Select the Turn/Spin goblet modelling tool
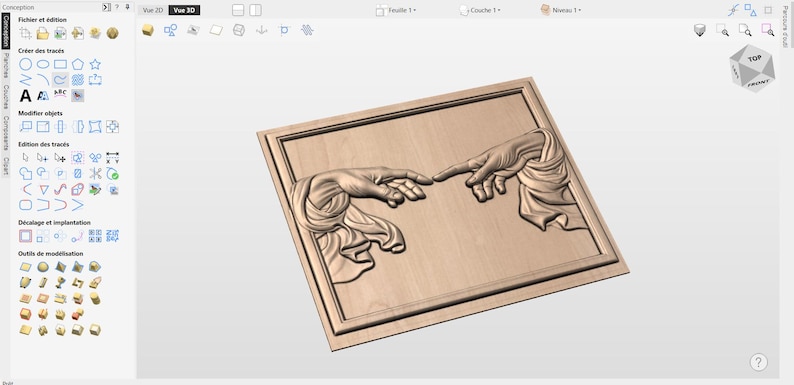The height and width of the screenshot is (385, 794). point(60,282)
